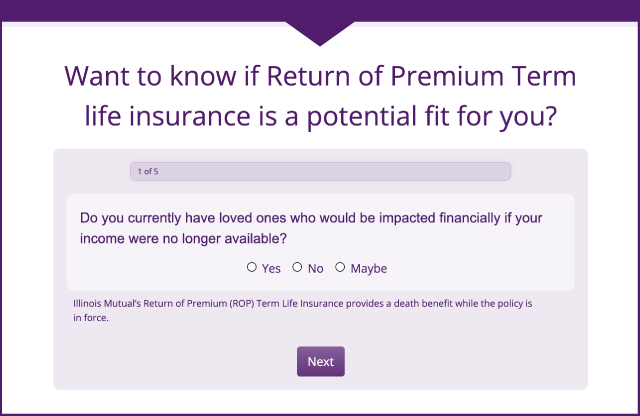Click the "Yes" answer label text

tap(271, 269)
